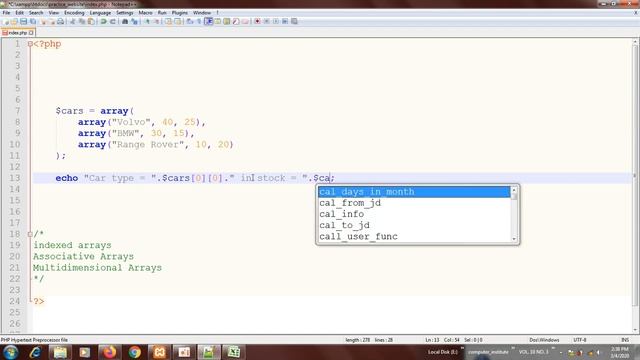
Task: Open the Search menu
Action: click(x=36, y=13)
